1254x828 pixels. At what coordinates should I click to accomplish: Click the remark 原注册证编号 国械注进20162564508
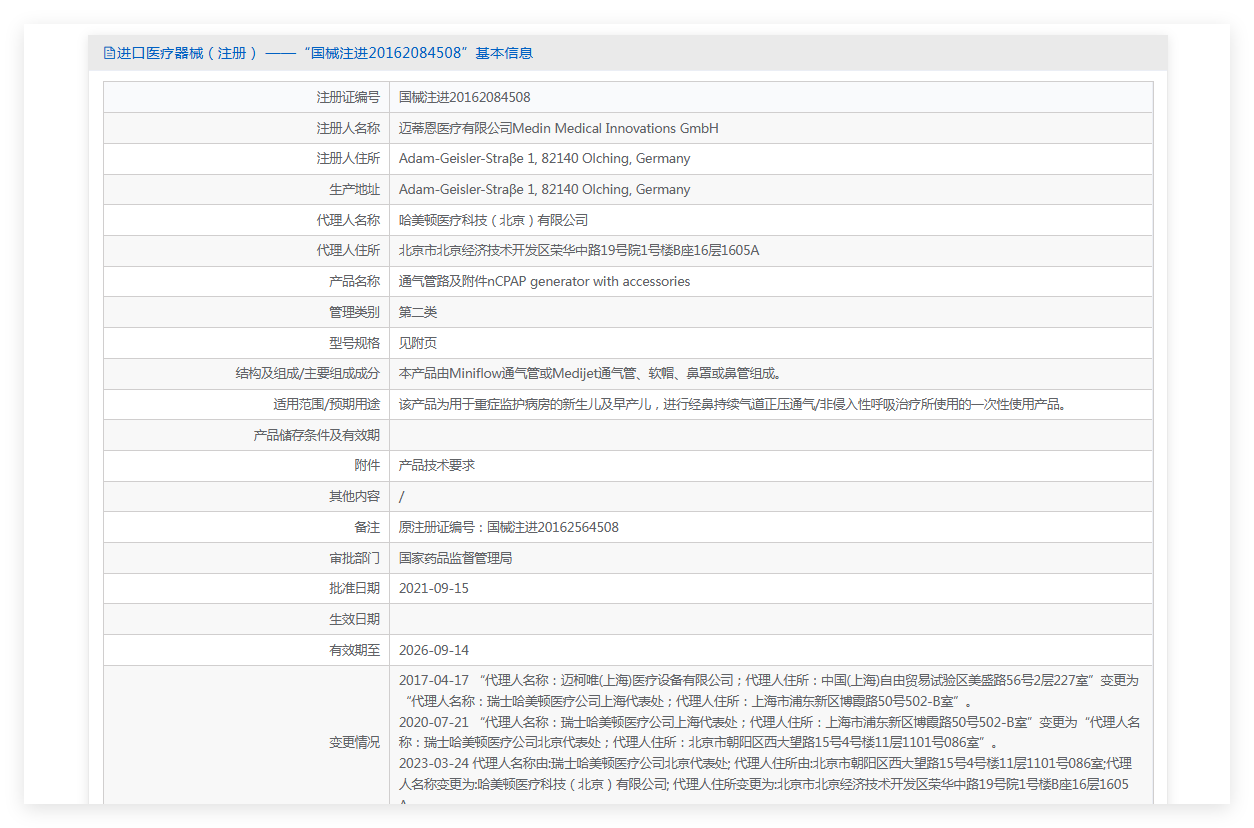[509, 527]
